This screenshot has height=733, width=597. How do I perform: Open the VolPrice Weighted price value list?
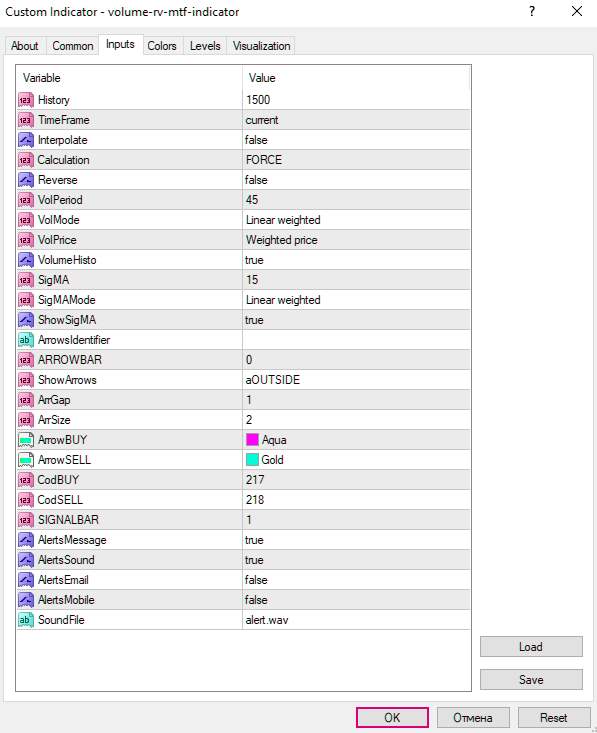pyautogui.click(x=356, y=240)
